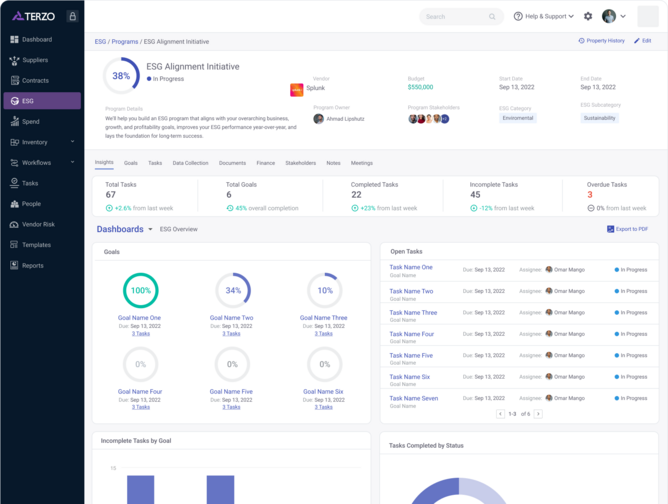The height and width of the screenshot is (504, 668).
Task: Open Goal Name Six link
Action: 323,391
